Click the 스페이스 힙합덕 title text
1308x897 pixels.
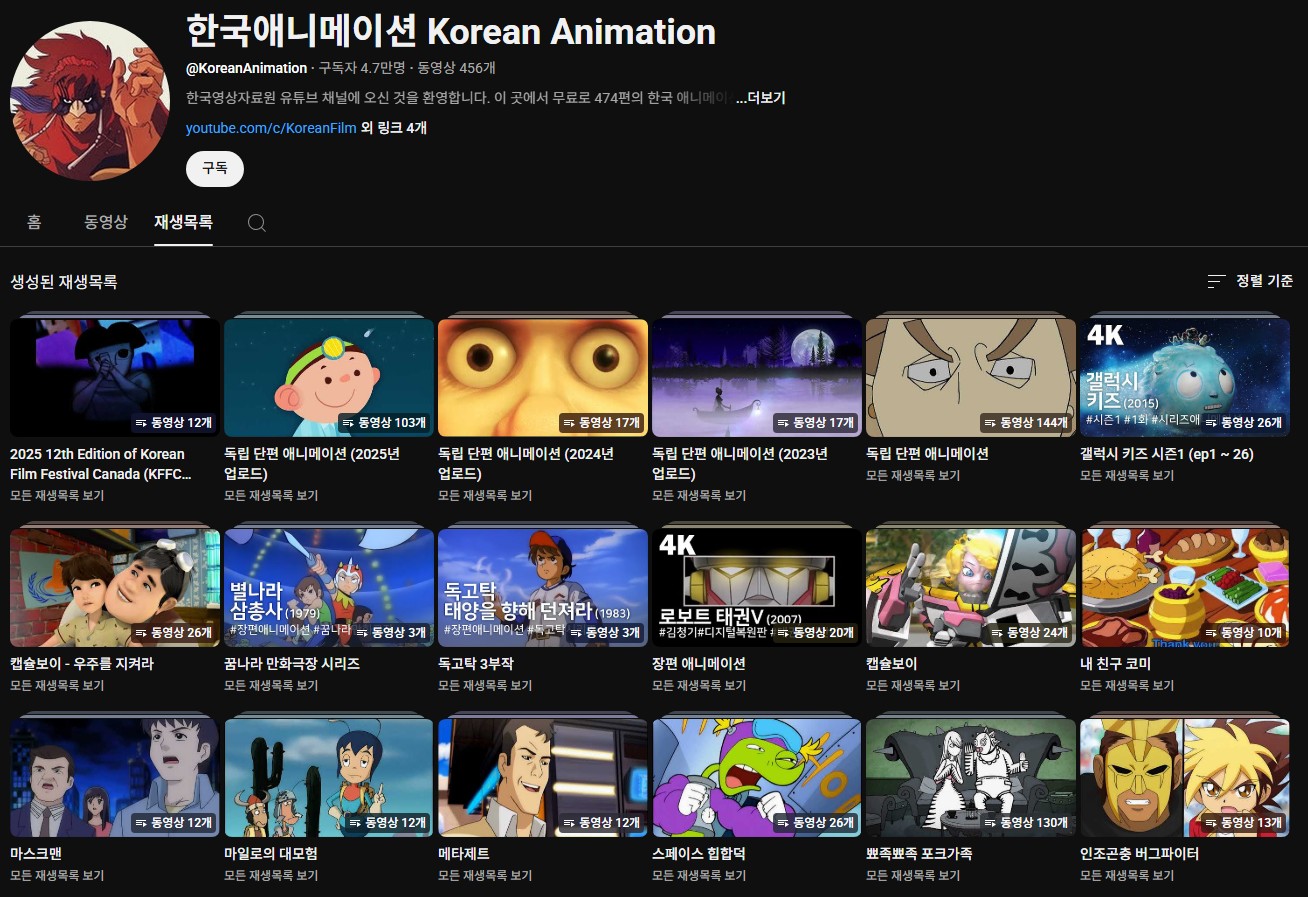coord(699,854)
